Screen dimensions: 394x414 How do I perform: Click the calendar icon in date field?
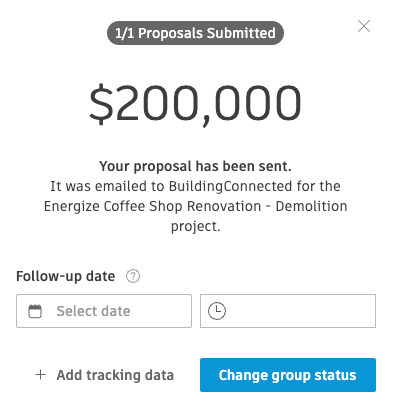pos(35,311)
